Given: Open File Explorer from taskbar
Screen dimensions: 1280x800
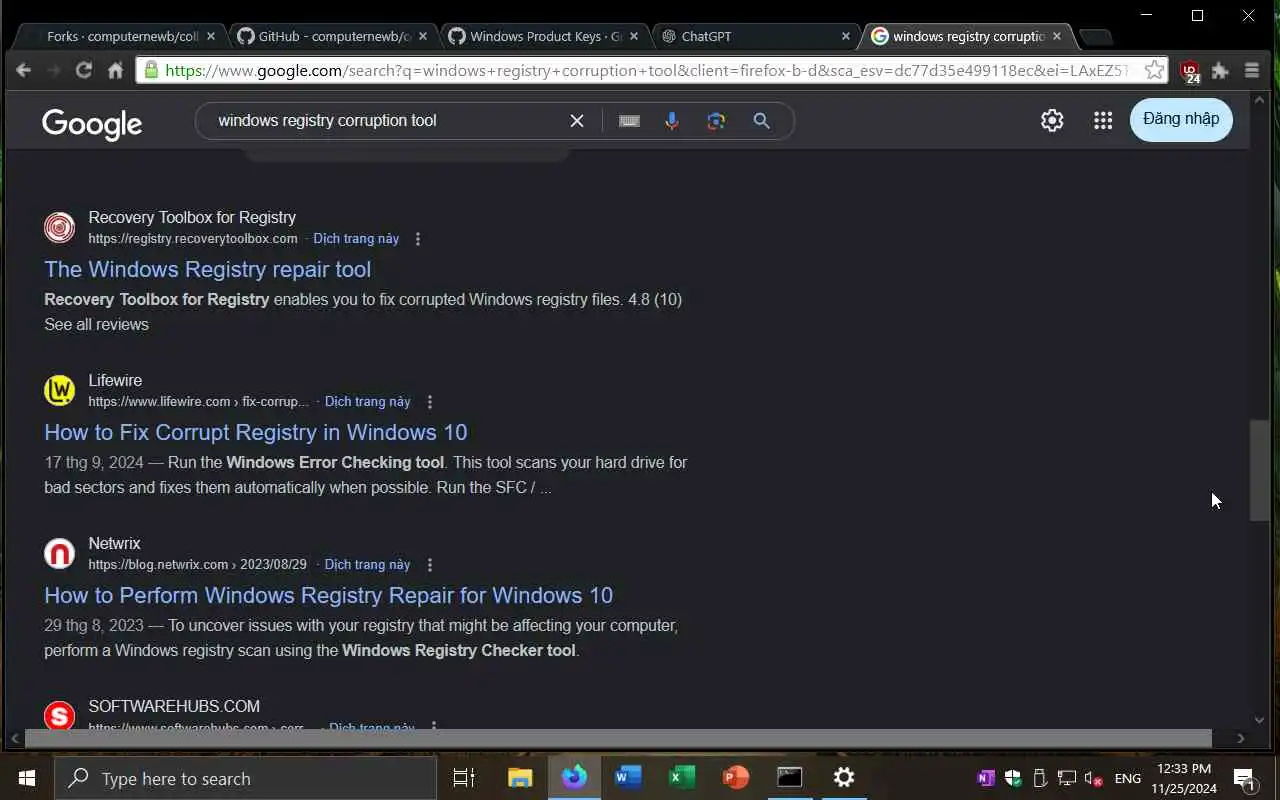Looking at the screenshot, I should [x=520, y=778].
